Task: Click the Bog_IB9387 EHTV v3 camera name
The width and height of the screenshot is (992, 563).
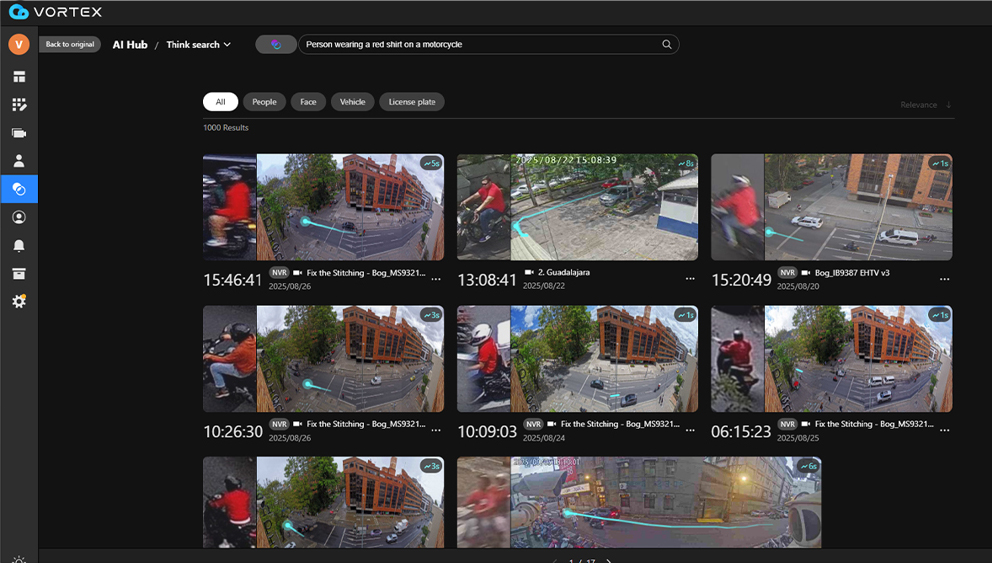Action: tap(852, 273)
